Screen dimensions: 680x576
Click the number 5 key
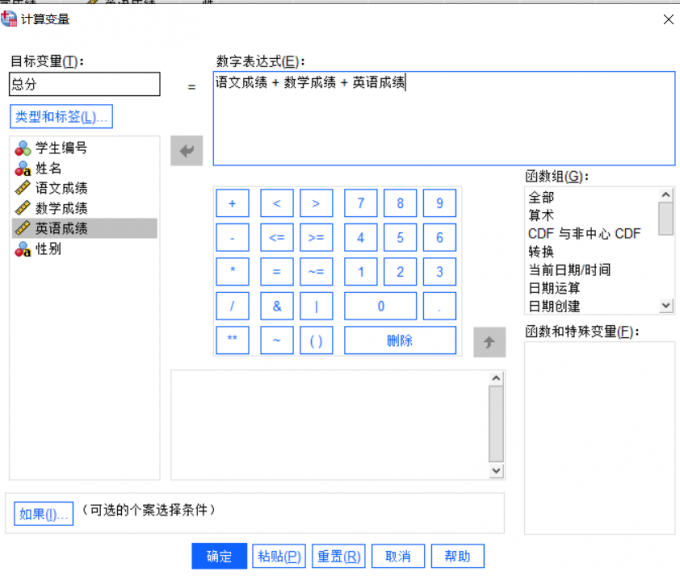pos(400,237)
